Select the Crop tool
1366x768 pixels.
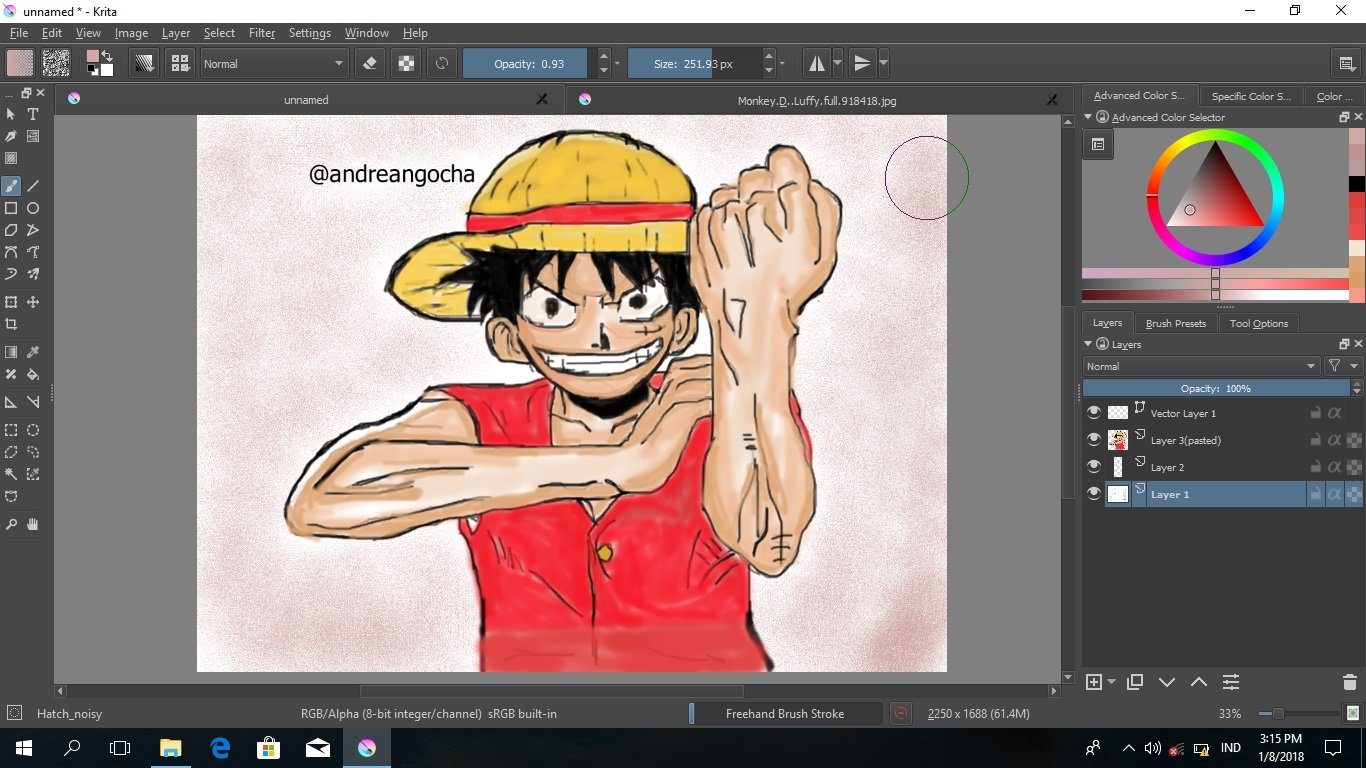click(x=11, y=324)
